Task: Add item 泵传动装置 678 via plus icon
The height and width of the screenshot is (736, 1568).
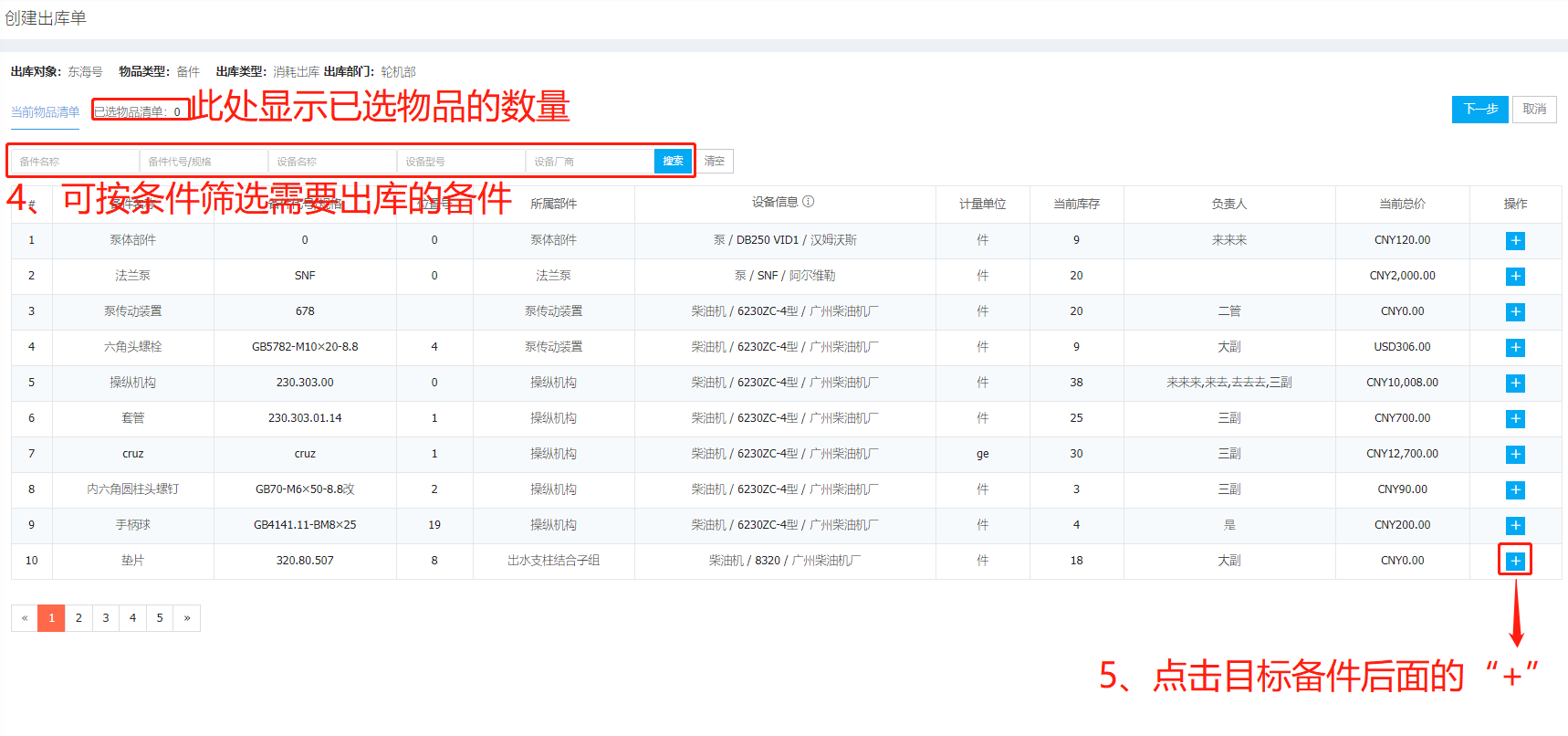Action: click(x=1515, y=312)
